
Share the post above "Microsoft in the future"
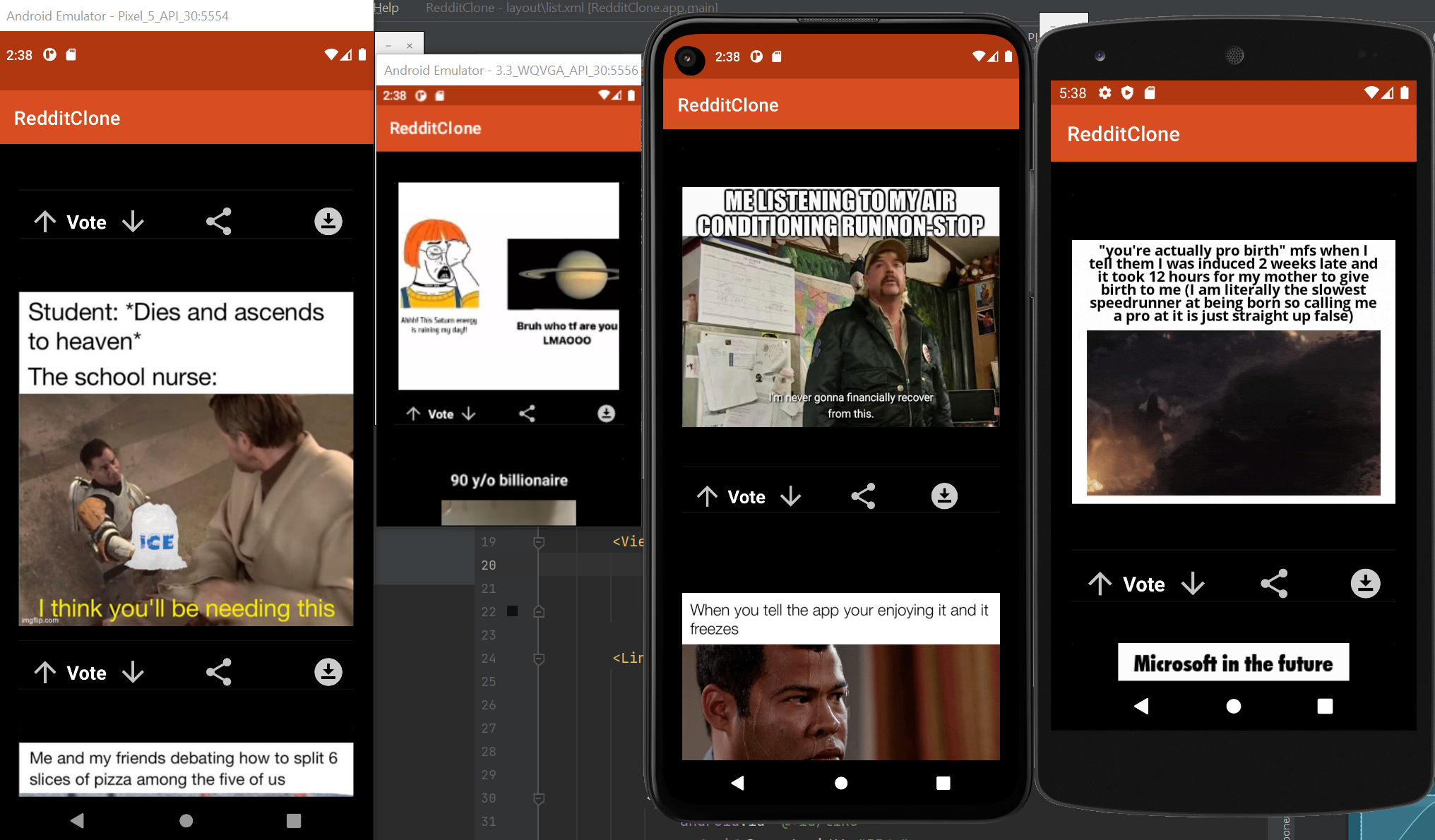click(1274, 583)
